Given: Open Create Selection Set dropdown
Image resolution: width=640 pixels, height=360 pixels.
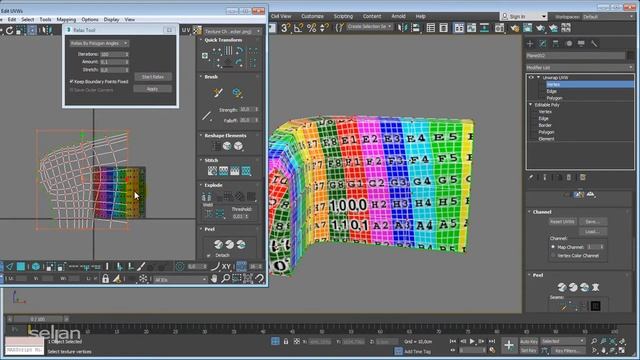Looking at the screenshot, I should point(370,27).
